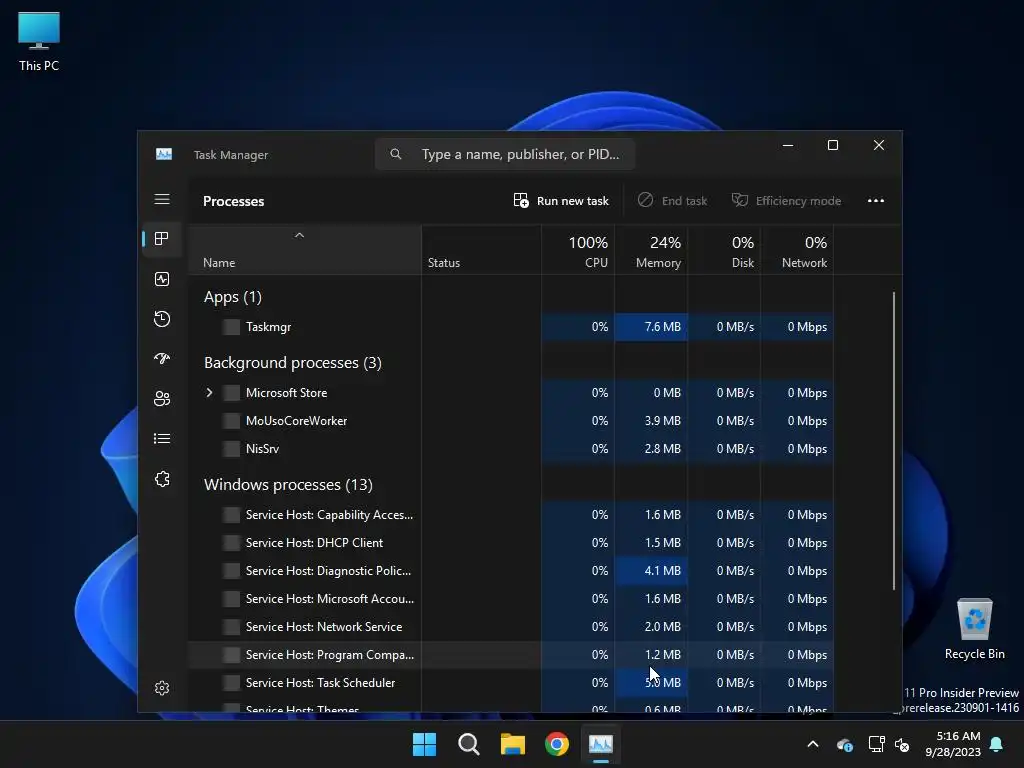Click the NisSrv process icon
Viewport: 1024px width, 768px height.
click(x=231, y=449)
